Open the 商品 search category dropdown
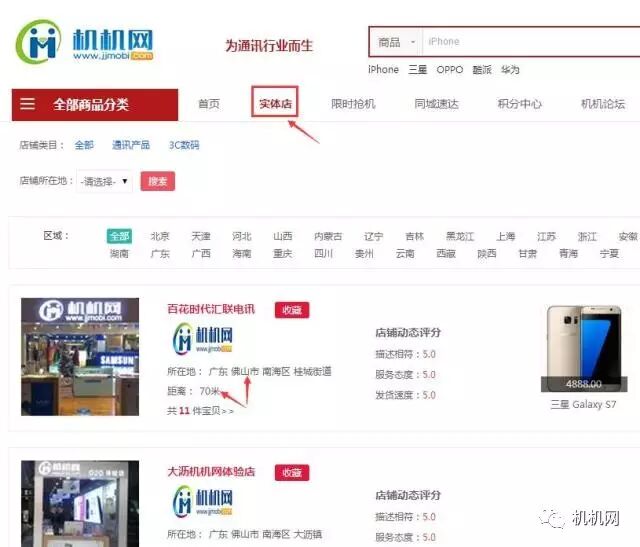640x547 pixels. click(x=396, y=42)
